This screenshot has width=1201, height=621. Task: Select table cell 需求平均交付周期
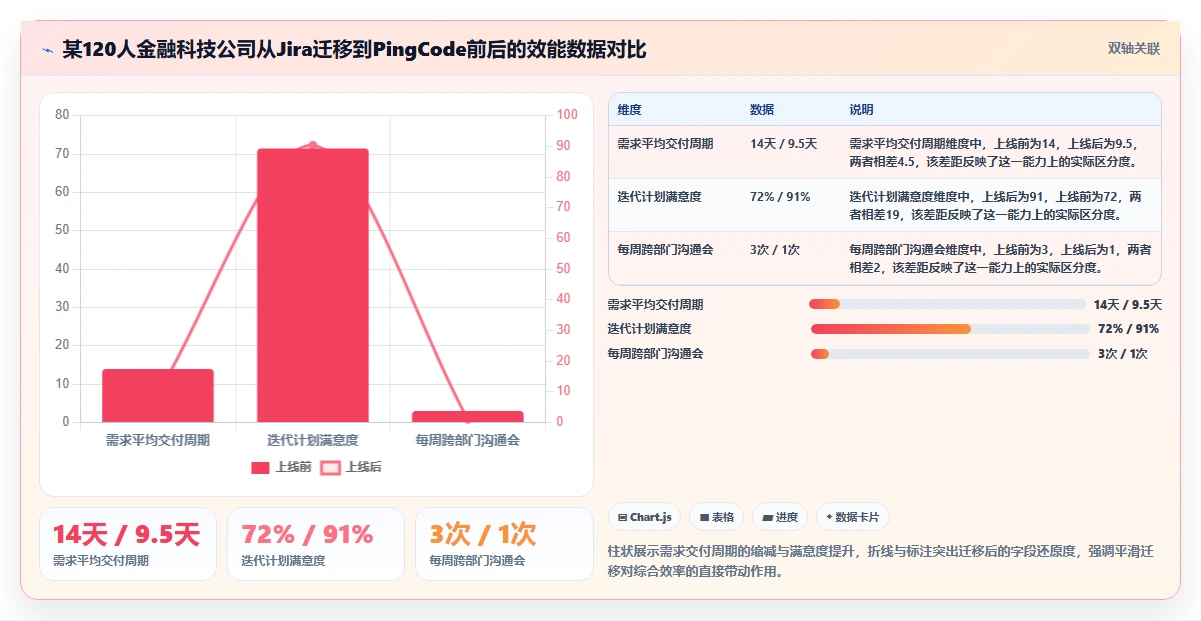tap(666, 144)
